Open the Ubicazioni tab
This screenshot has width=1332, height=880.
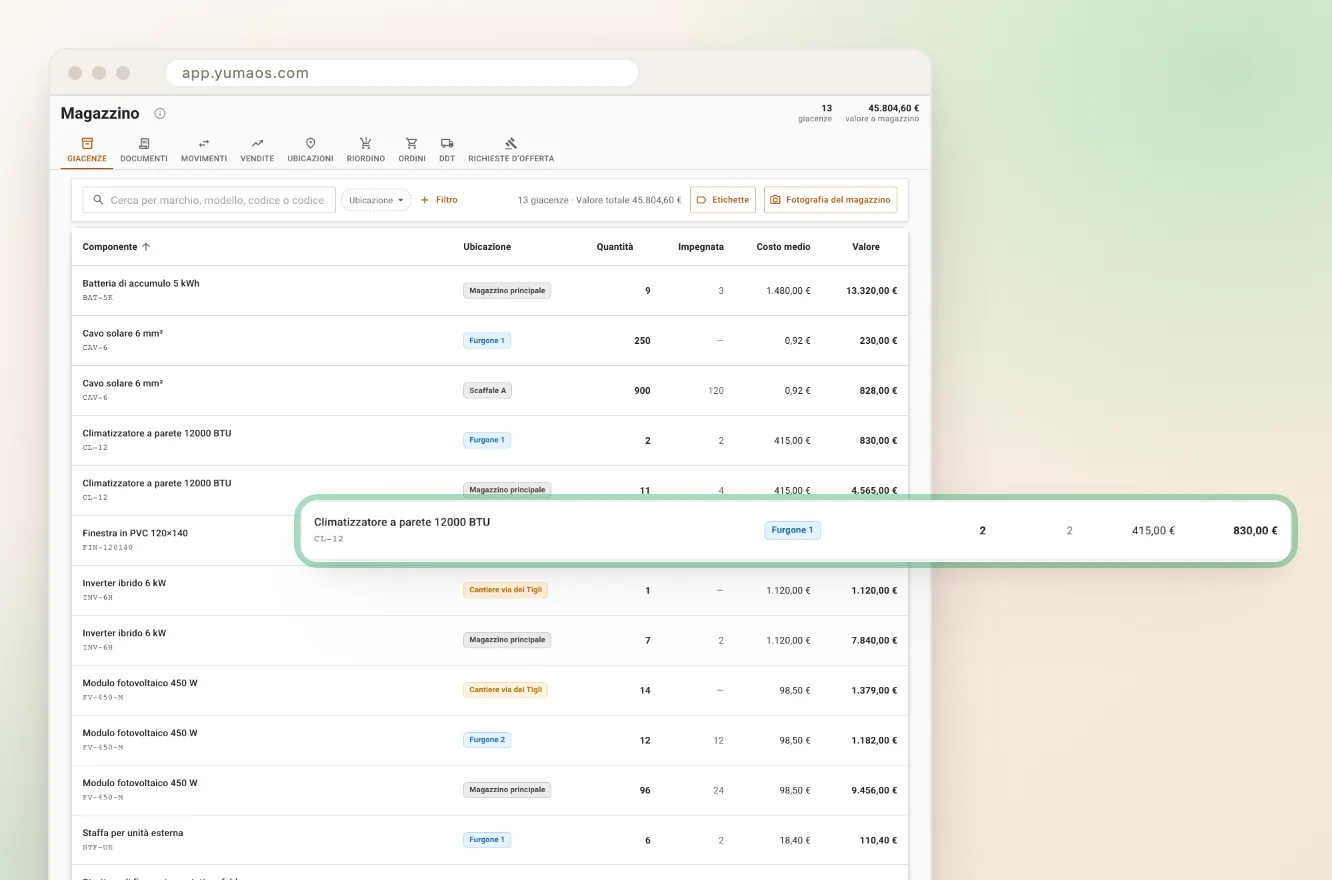click(310, 151)
